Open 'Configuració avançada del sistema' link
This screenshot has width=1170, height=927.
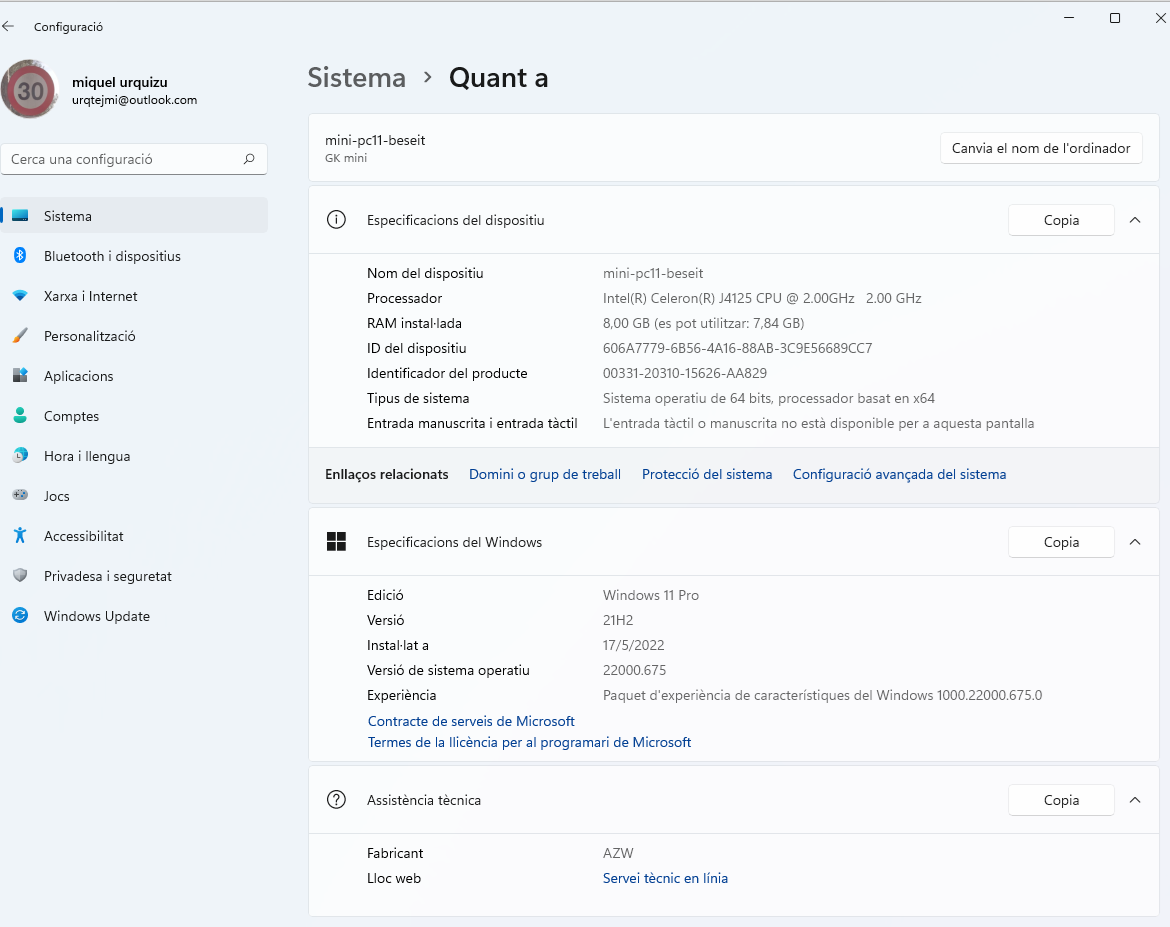(899, 474)
